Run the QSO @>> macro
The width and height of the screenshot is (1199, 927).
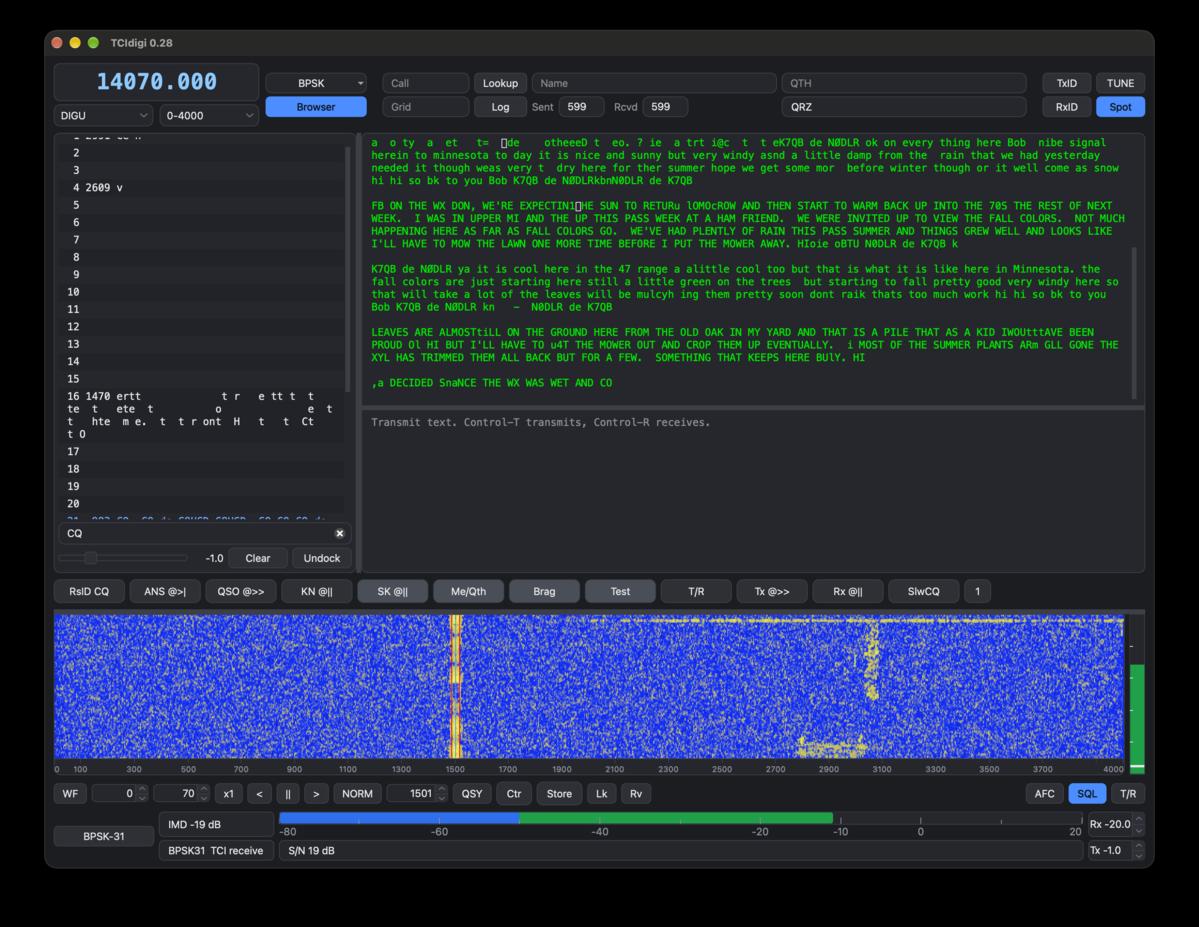point(240,591)
